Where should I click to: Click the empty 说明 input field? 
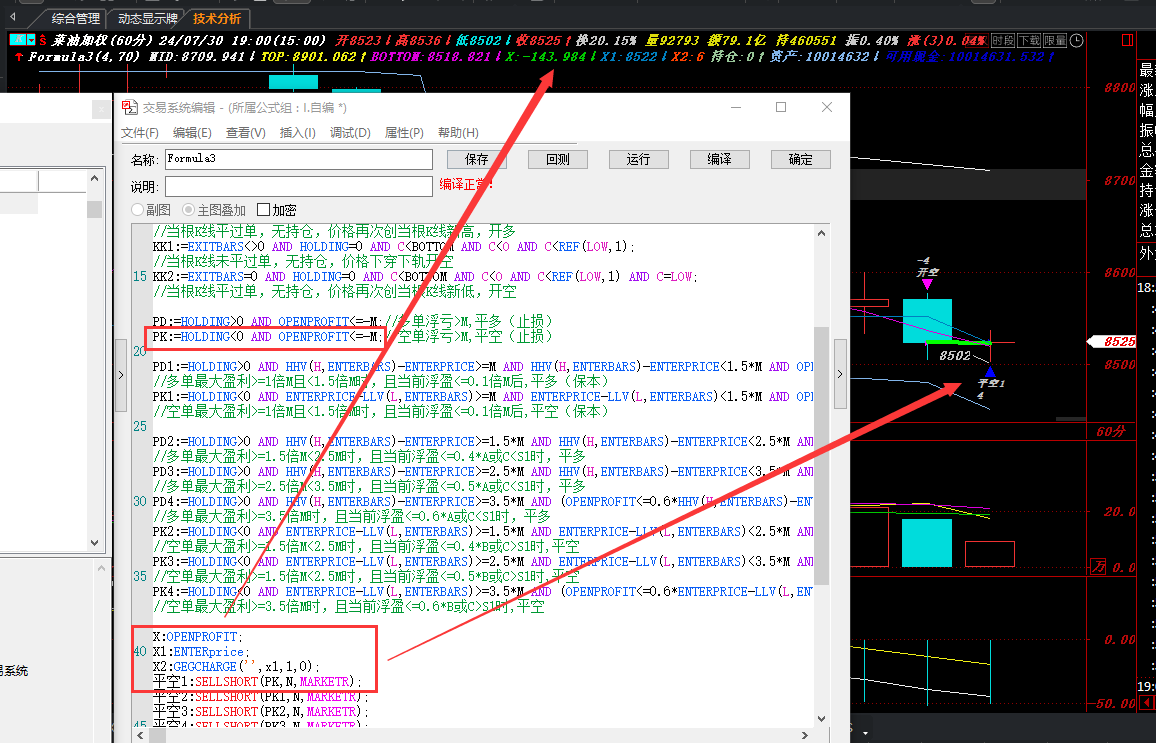coord(299,186)
